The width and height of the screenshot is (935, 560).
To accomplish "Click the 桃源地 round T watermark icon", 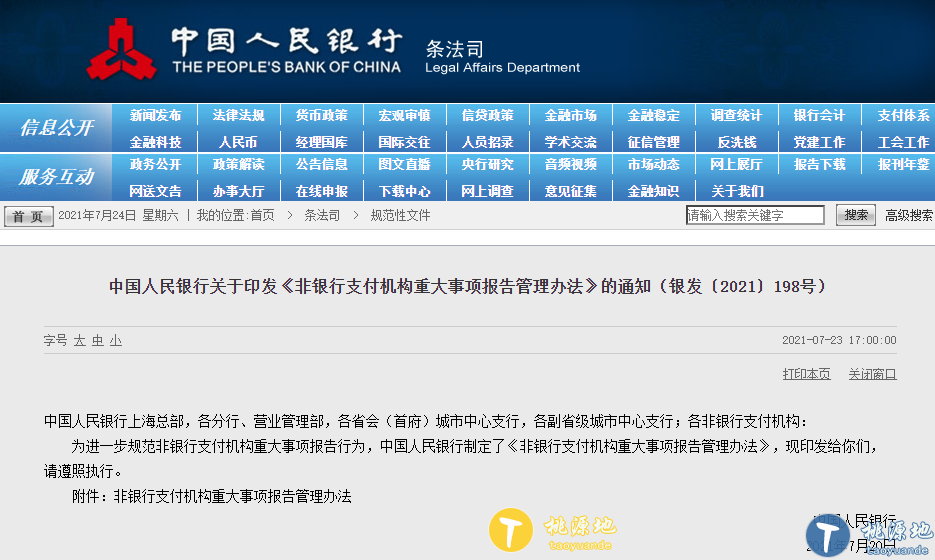I will (x=511, y=531).
